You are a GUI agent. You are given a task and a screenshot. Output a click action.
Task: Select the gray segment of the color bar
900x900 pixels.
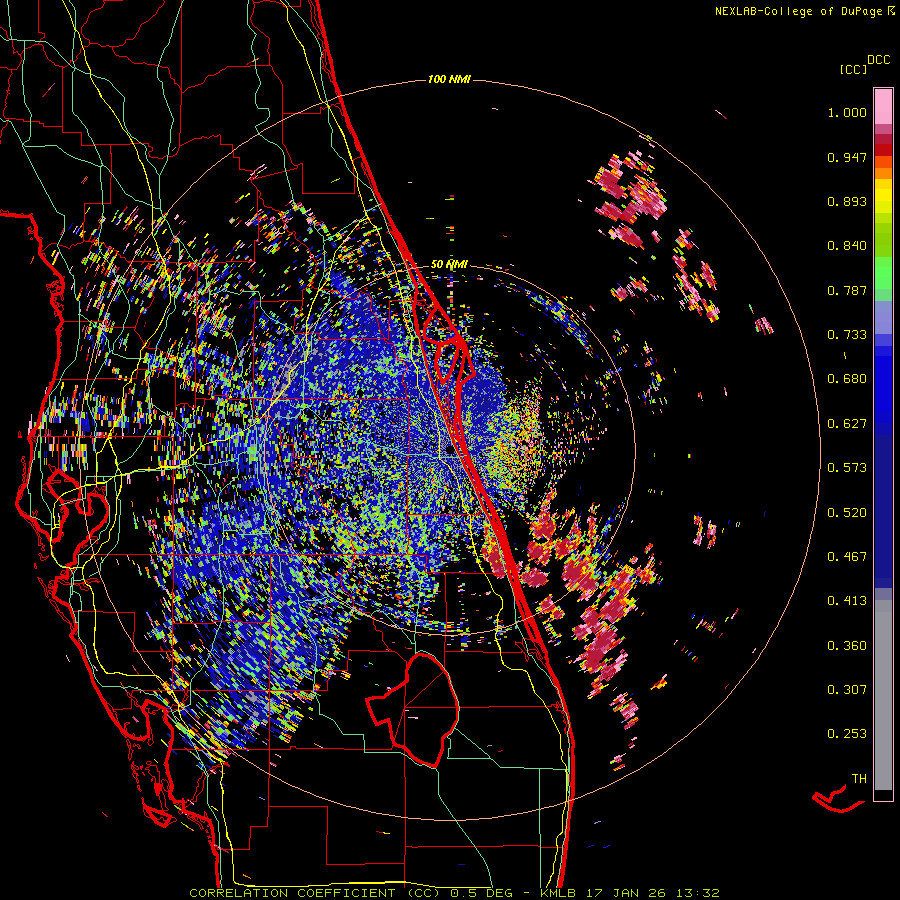(x=883, y=695)
